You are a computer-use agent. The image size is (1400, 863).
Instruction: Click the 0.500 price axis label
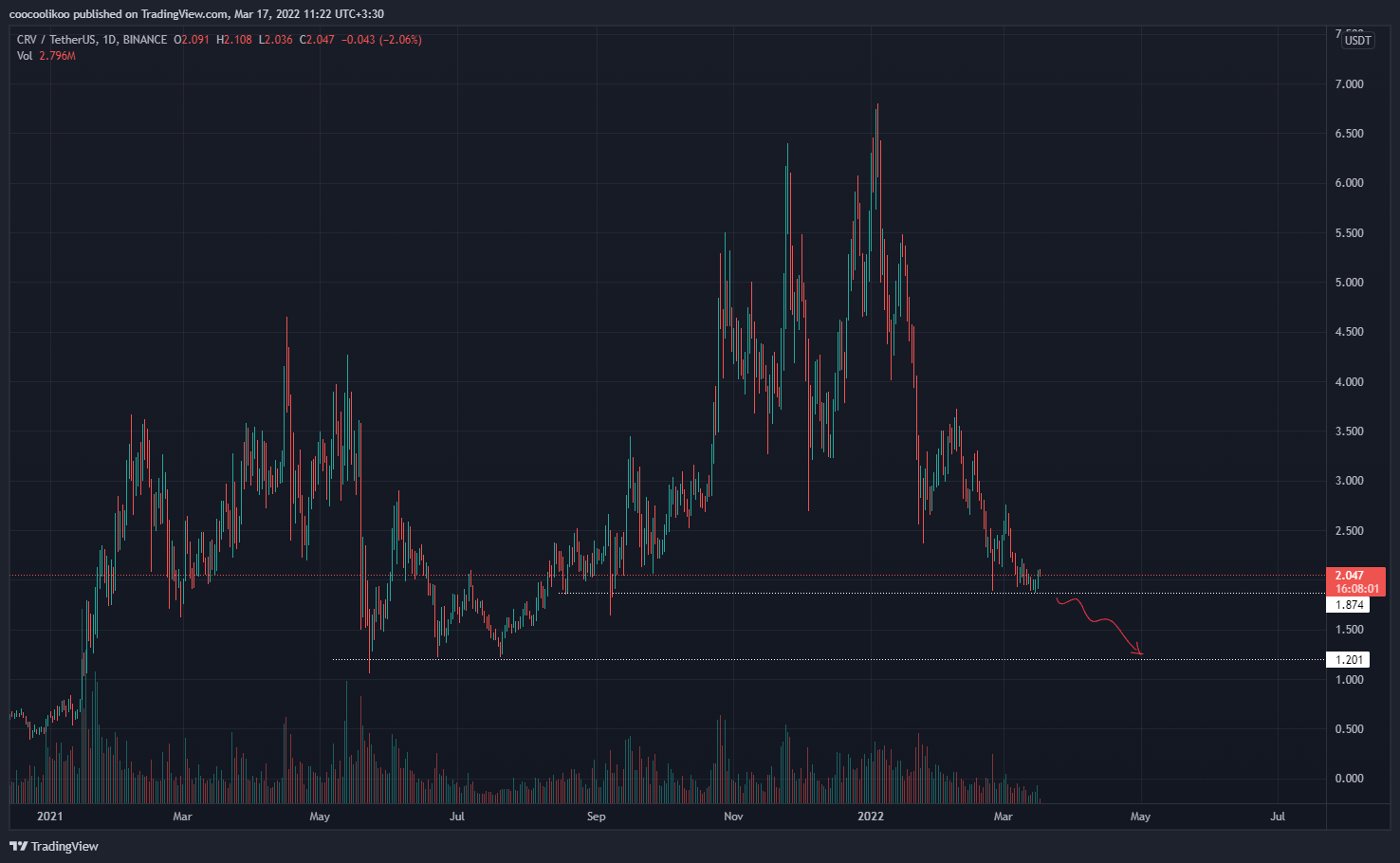click(x=1349, y=729)
